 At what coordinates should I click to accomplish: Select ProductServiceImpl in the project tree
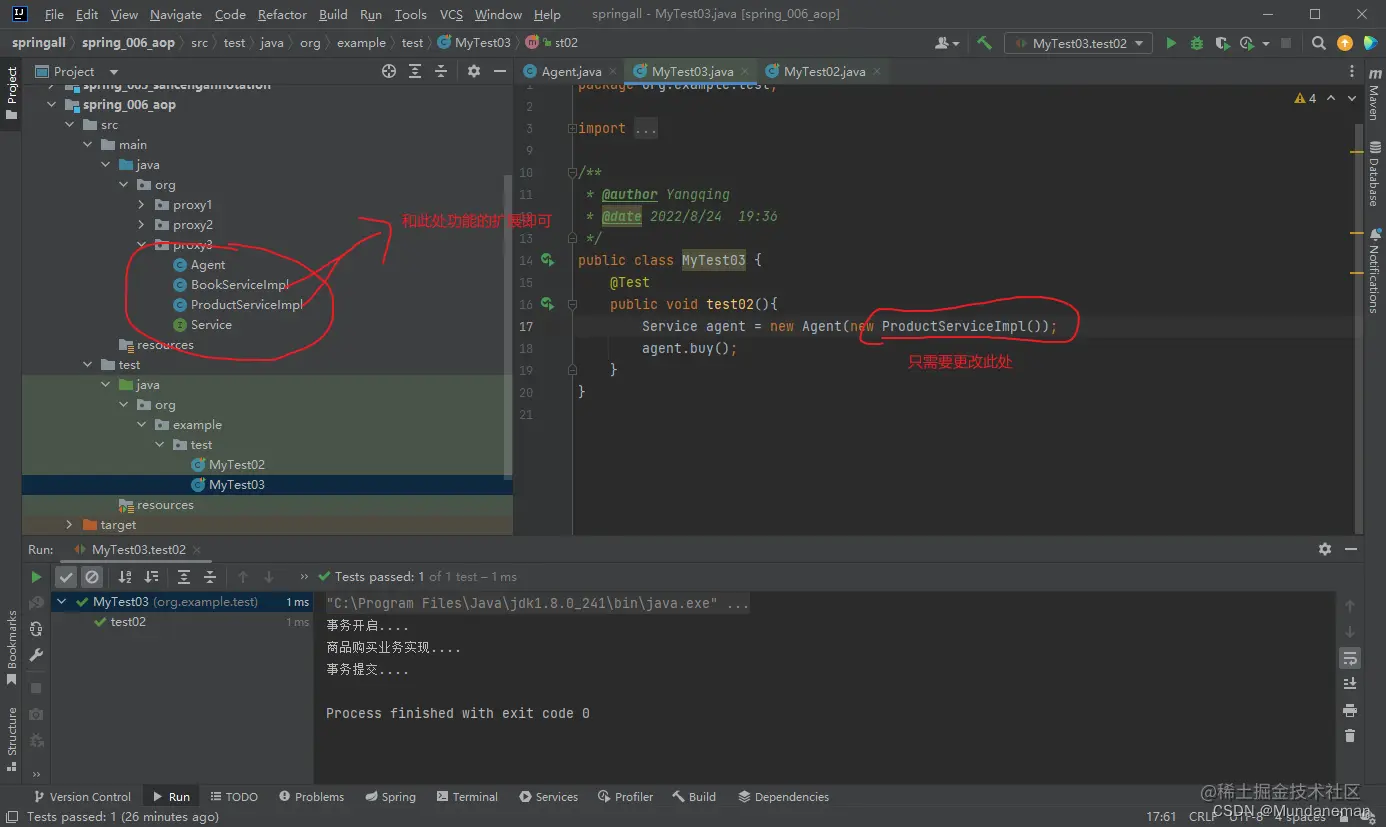(246, 305)
